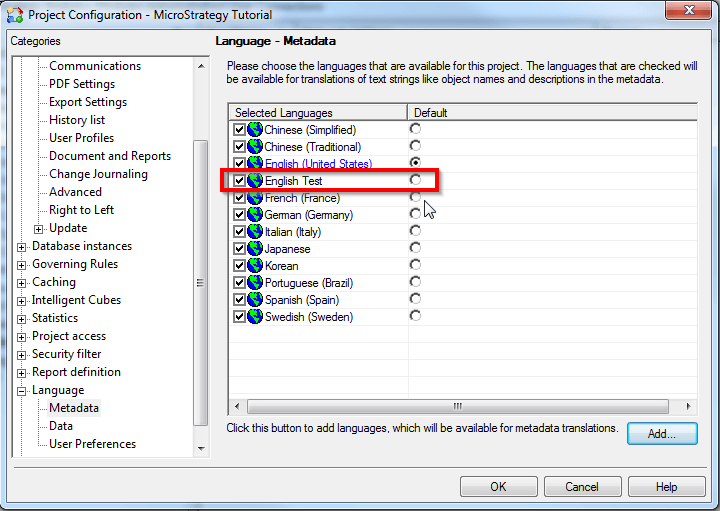Click the globe icon beside Chinese (Simplified)
The width and height of the screenshot is (720, 511).
[x=255, y=129]
